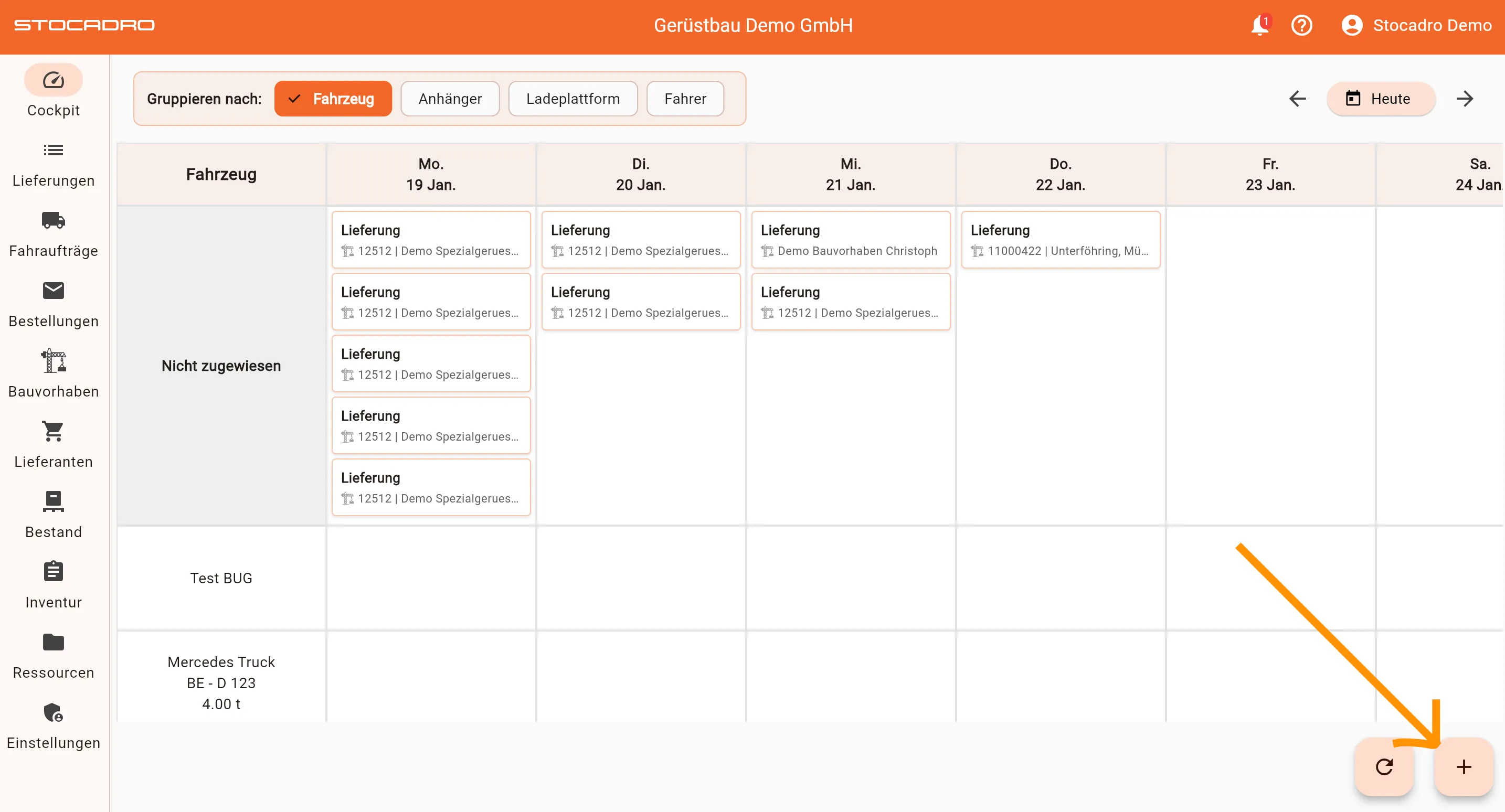Open the Cockpit dashboard icon

pos(53,80)
